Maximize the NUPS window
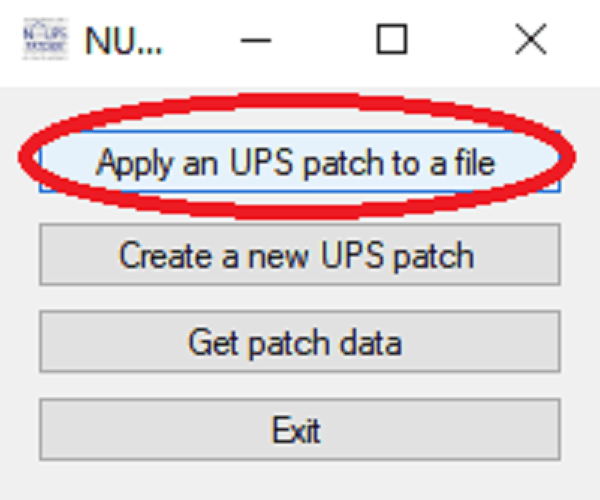This screenshot has height=500, width=600. (391, 41)
